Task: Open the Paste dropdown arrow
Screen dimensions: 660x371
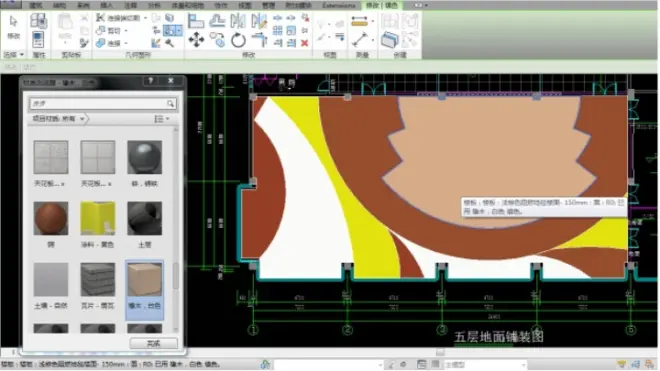Action: coord(65,43)
